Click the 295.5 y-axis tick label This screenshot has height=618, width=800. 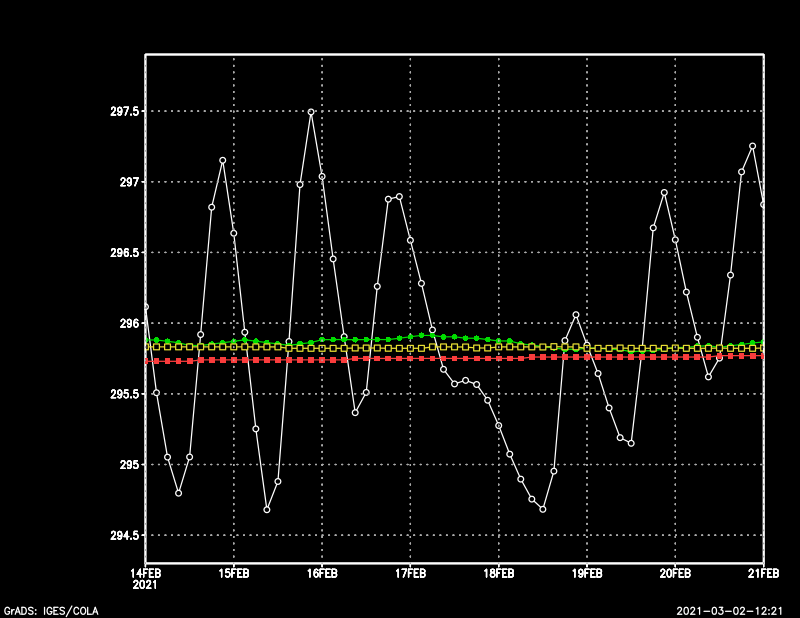point(124,395)
